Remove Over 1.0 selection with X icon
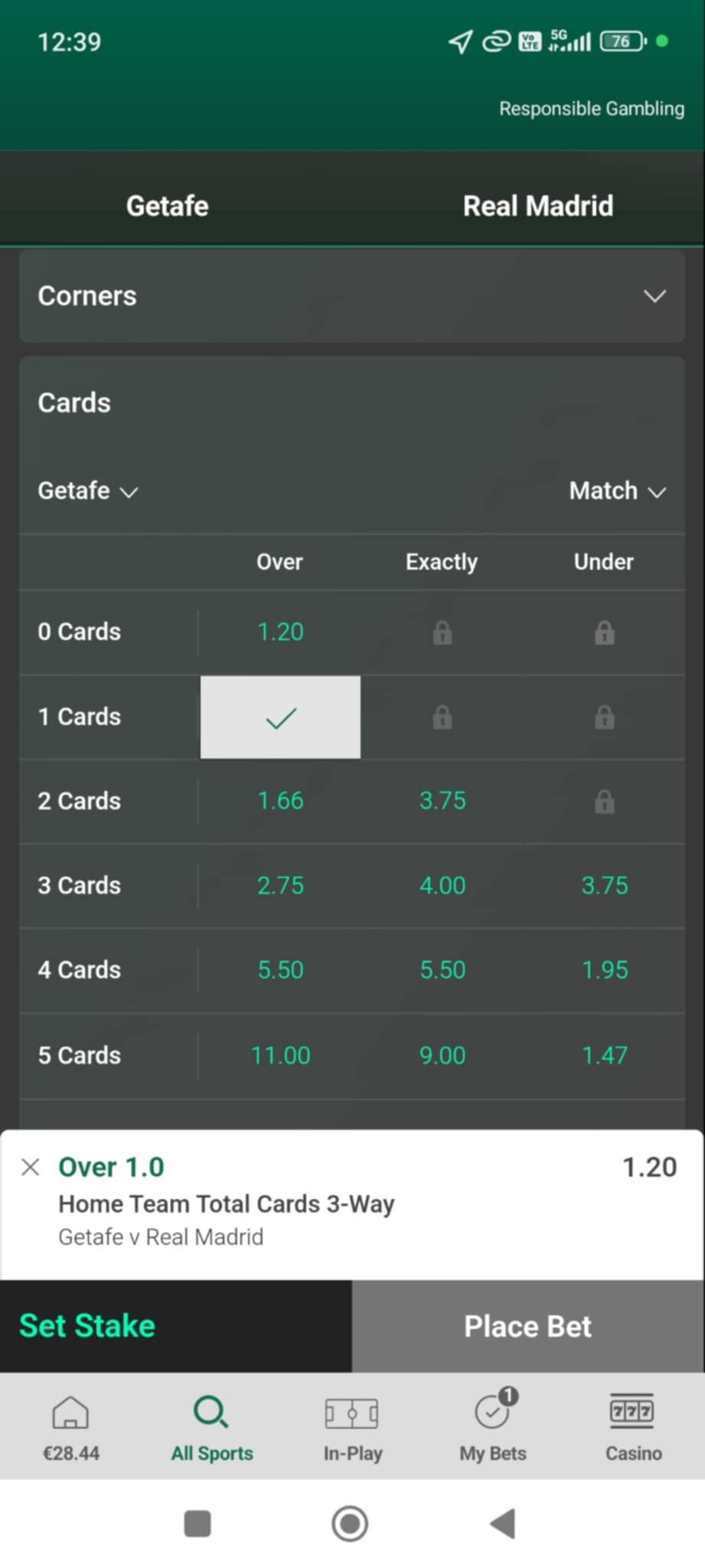705x1568 pixels. 31,1167
